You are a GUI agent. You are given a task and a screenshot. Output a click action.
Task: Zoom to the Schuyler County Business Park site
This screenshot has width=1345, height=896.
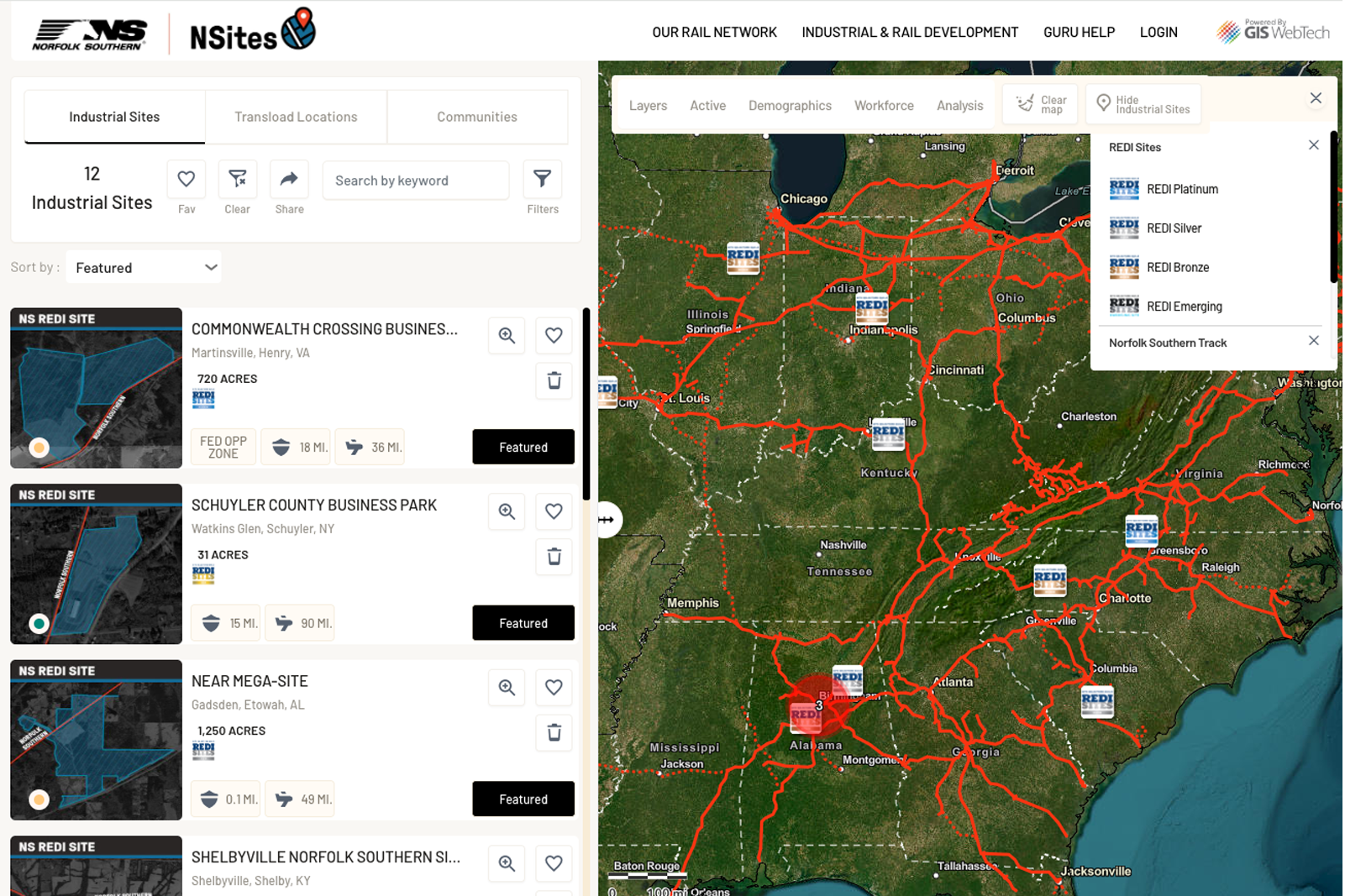pyautogui.click(x=506, y=511)
